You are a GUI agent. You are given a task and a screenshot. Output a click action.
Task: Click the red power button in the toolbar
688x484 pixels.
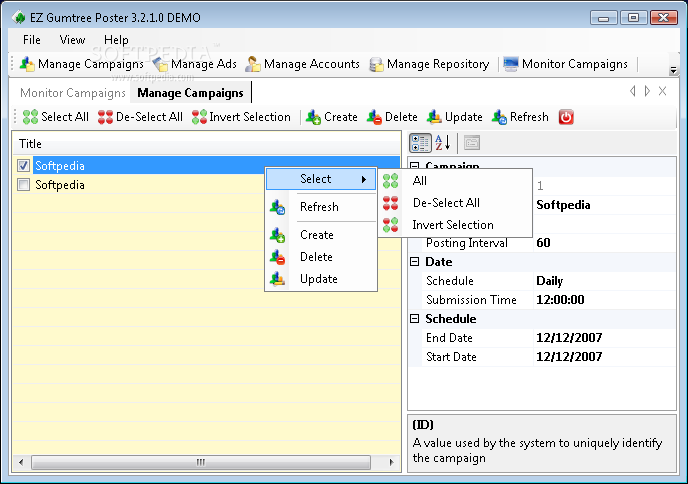pyautogui.click(x=566, y=117)
